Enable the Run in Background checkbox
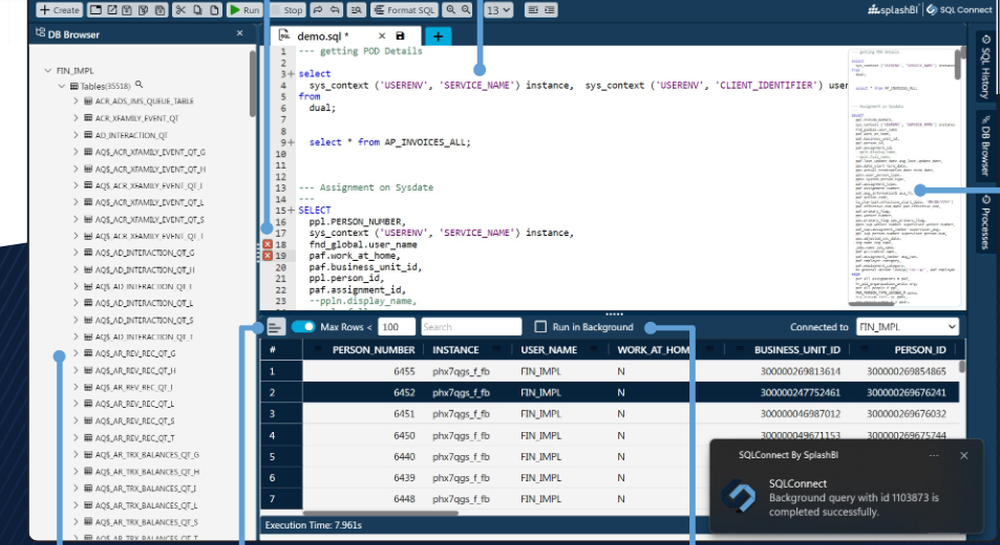1000x545 pixels. click(x=541, y=326)
